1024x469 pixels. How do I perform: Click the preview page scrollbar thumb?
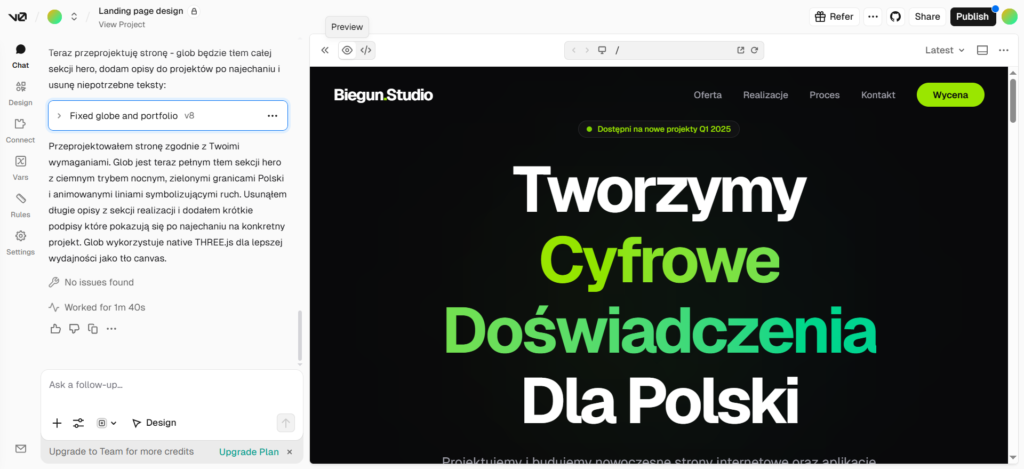[x=1013, y=101]
